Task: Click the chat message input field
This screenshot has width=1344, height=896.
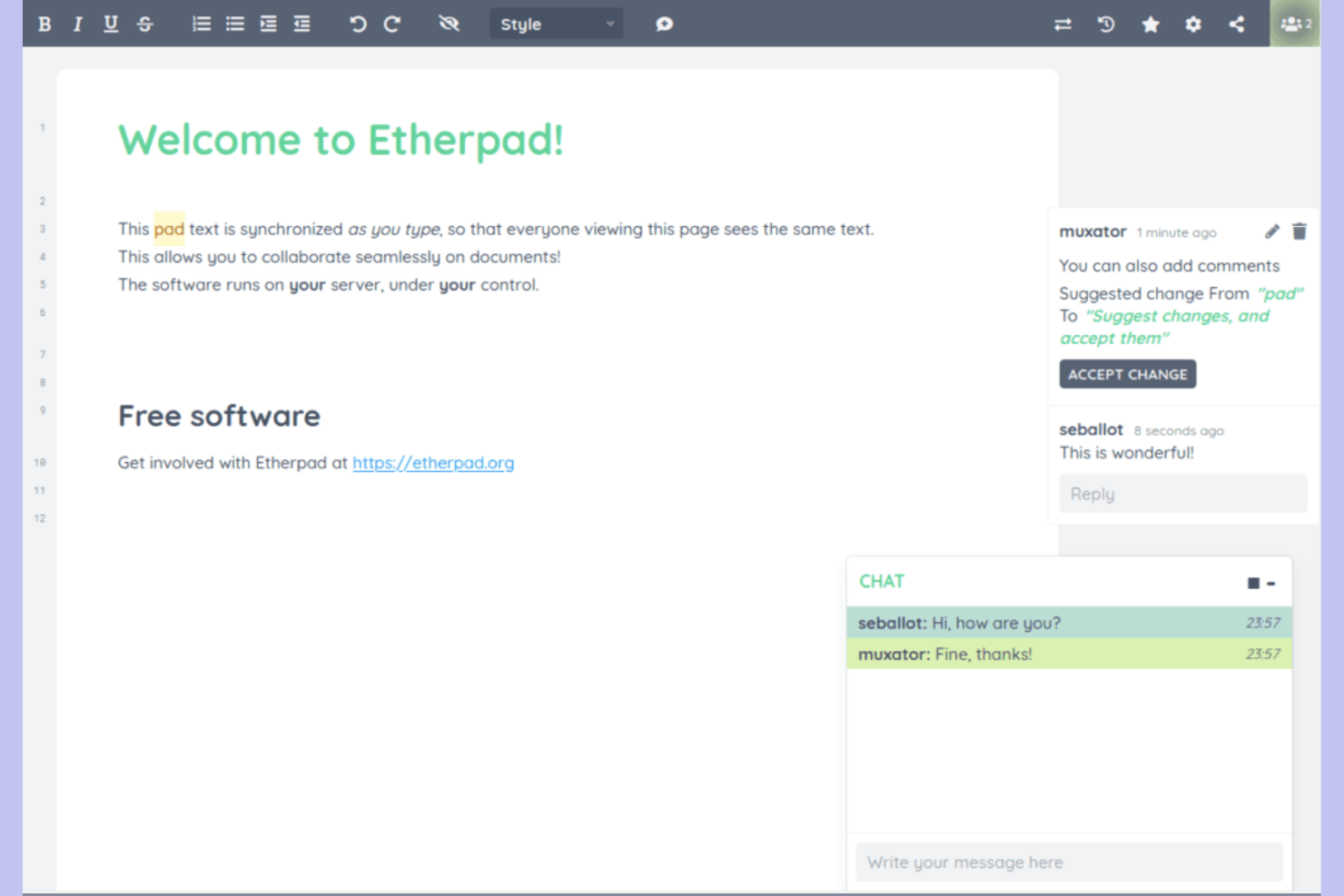Action: click(1069, 862)
